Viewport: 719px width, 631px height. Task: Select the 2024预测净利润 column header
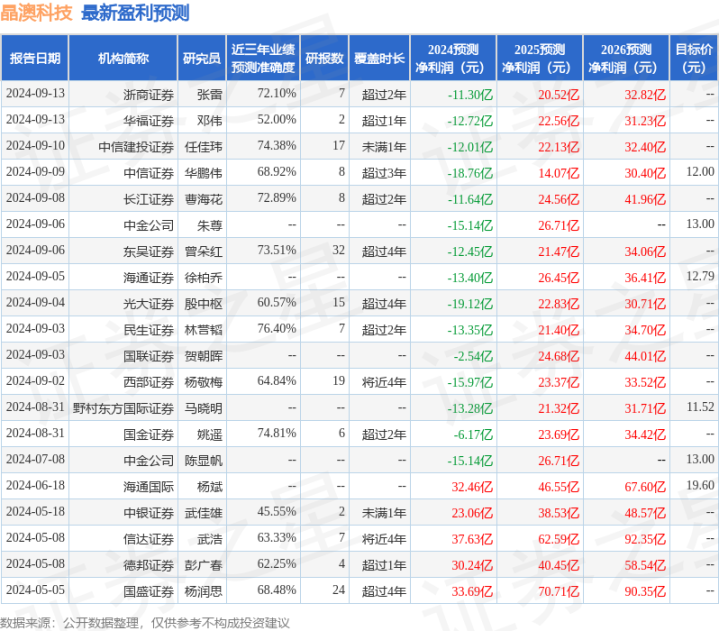coord(453,58)
